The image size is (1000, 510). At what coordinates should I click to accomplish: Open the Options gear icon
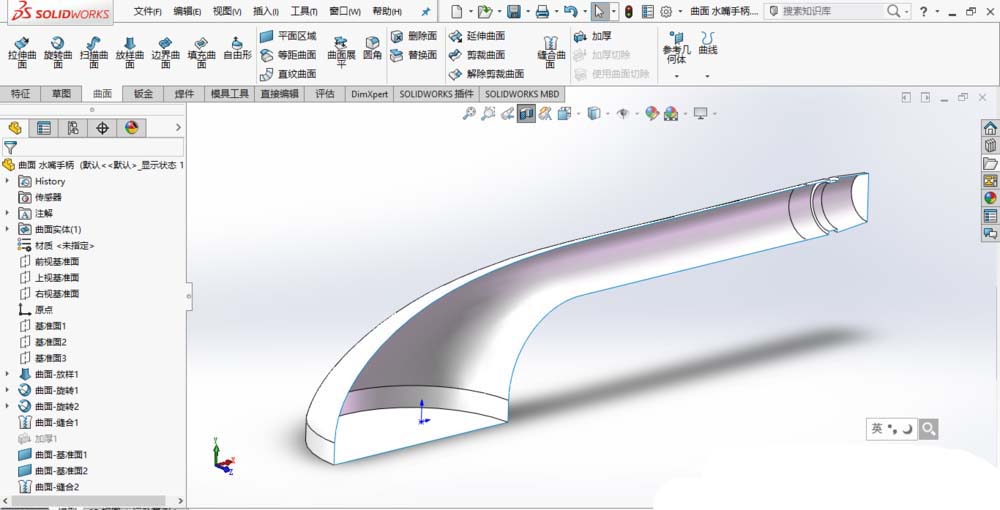666,11
